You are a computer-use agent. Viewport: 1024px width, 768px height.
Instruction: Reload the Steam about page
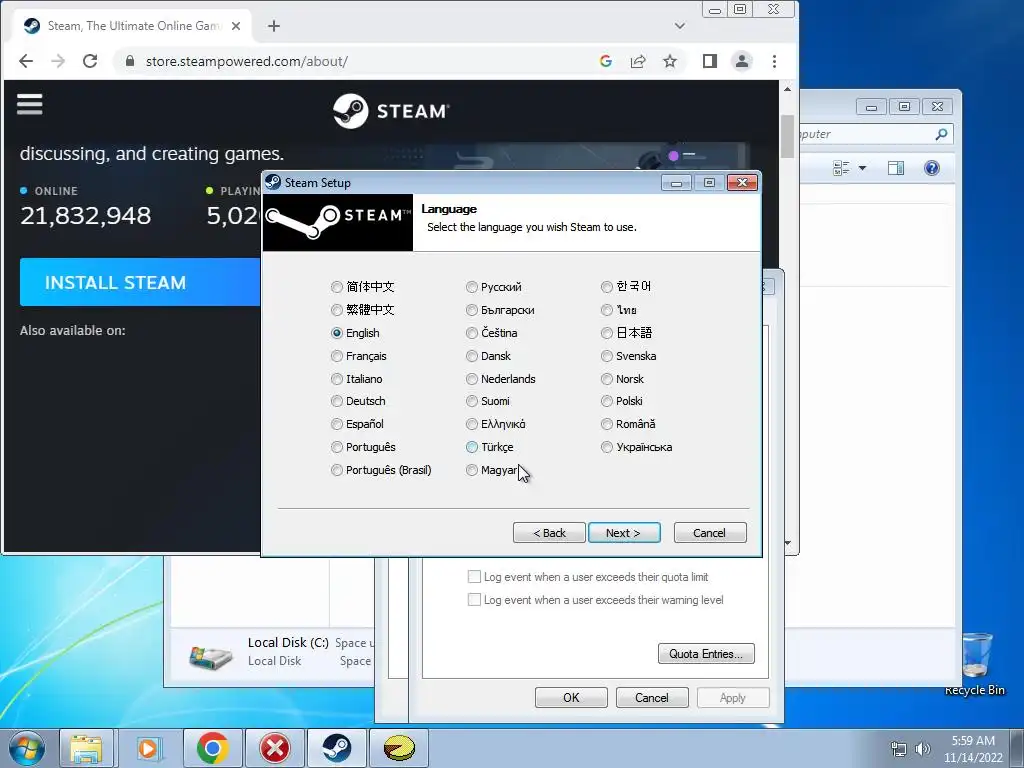click(90, 61)
